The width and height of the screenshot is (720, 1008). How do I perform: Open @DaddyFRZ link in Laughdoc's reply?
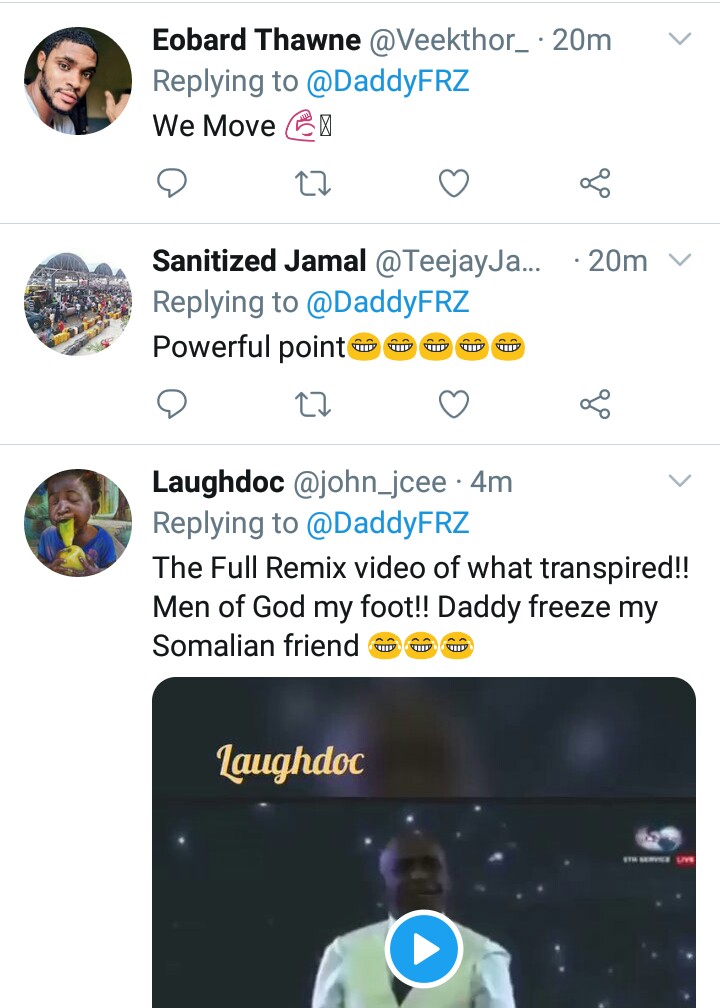386,524
